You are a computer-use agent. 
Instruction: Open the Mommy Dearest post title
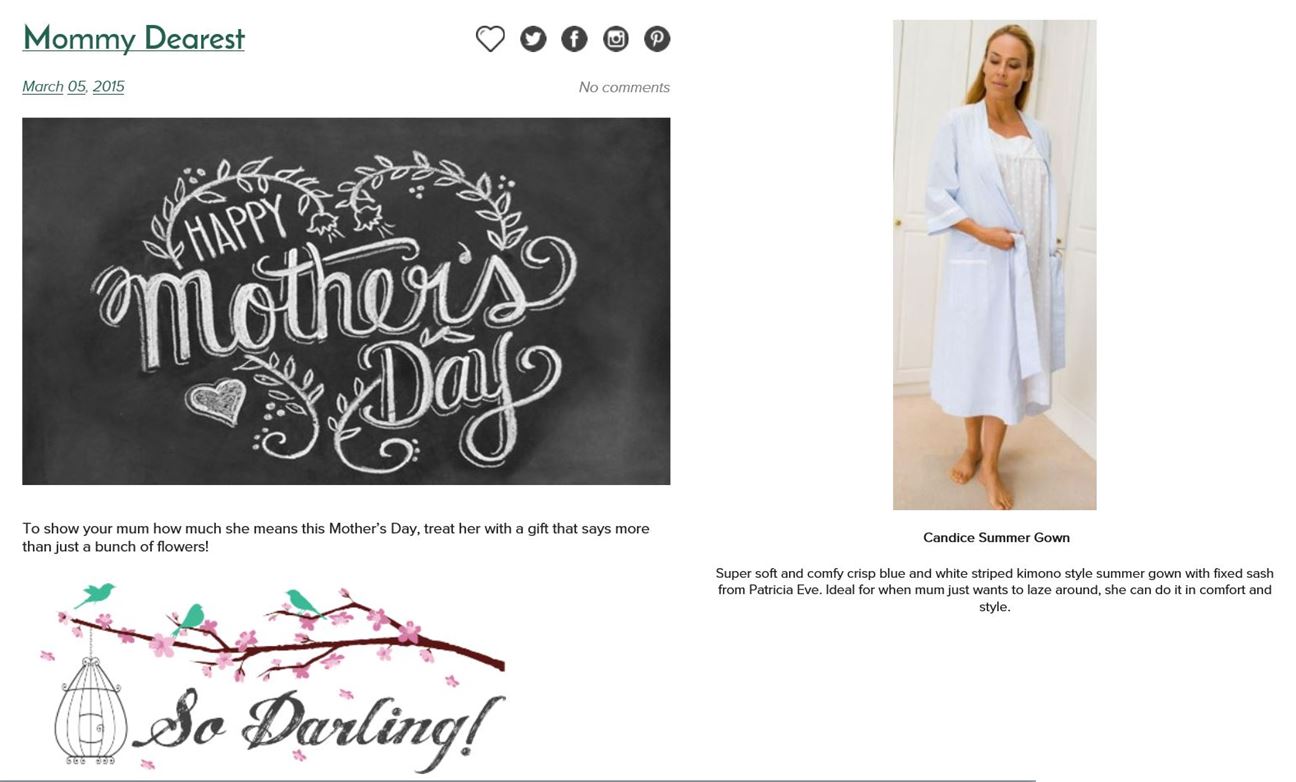(x=133, y=38)
